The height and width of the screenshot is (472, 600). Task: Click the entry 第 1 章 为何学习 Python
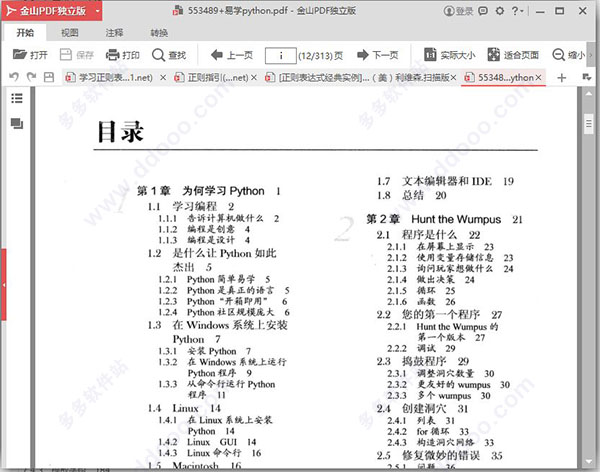click(x=209, y=191)
